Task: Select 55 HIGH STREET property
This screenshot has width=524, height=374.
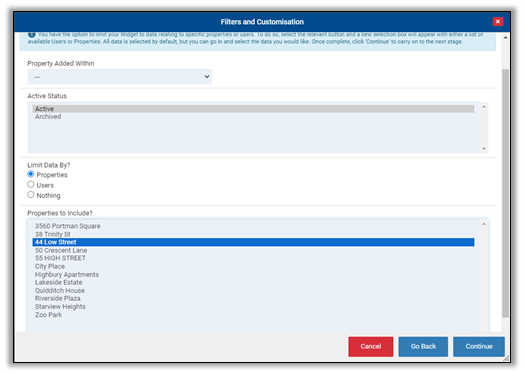Action: click(x=253, y=258)
